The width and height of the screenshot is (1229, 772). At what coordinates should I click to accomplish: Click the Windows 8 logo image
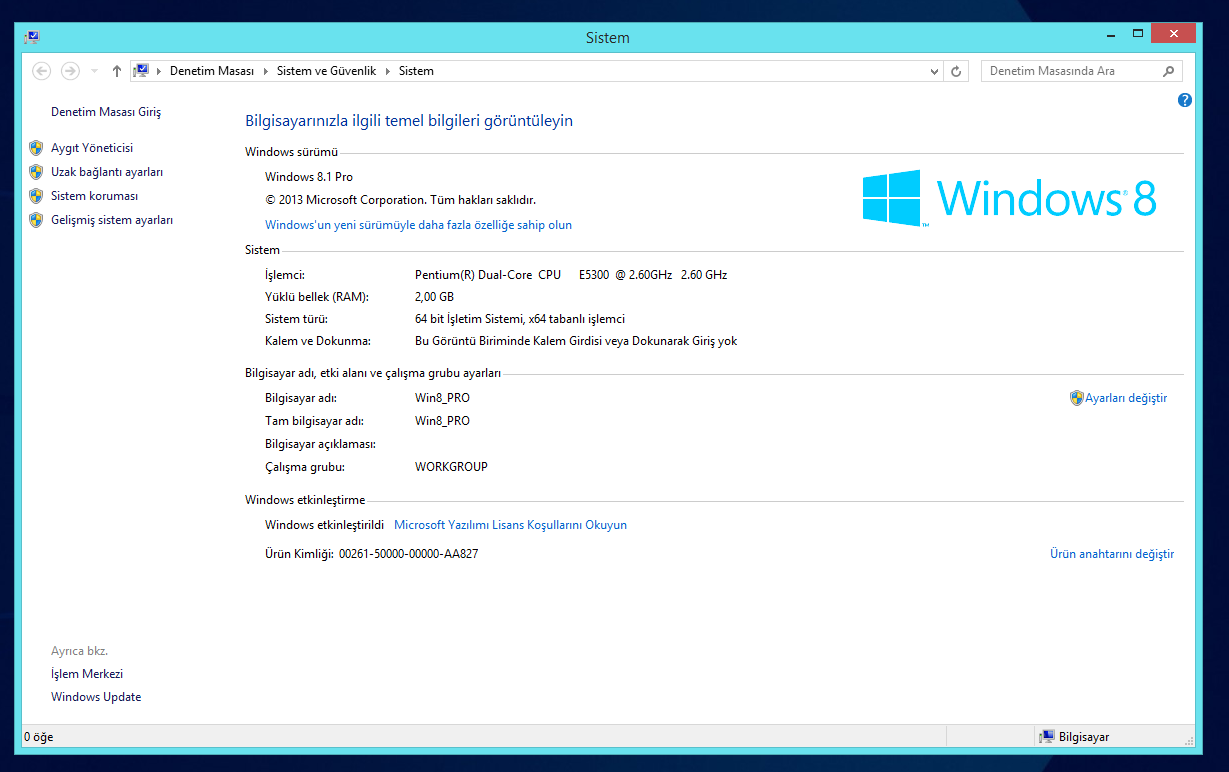coord(1009,198)
